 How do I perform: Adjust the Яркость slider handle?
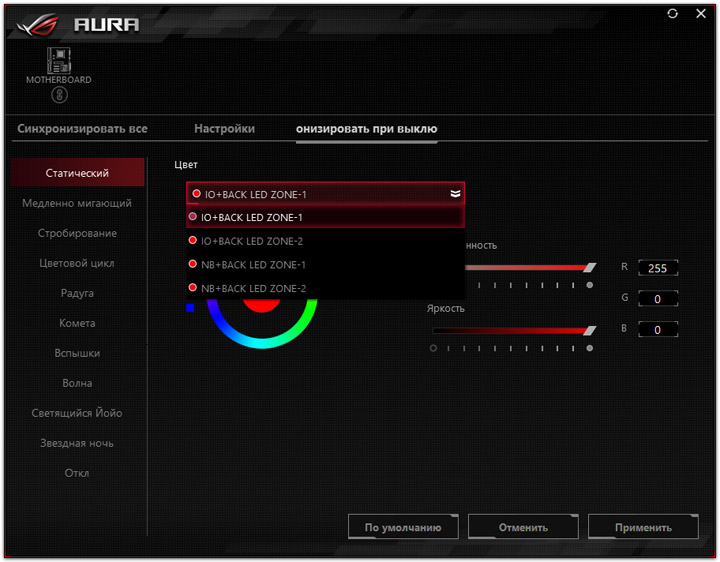coord(590,331)
